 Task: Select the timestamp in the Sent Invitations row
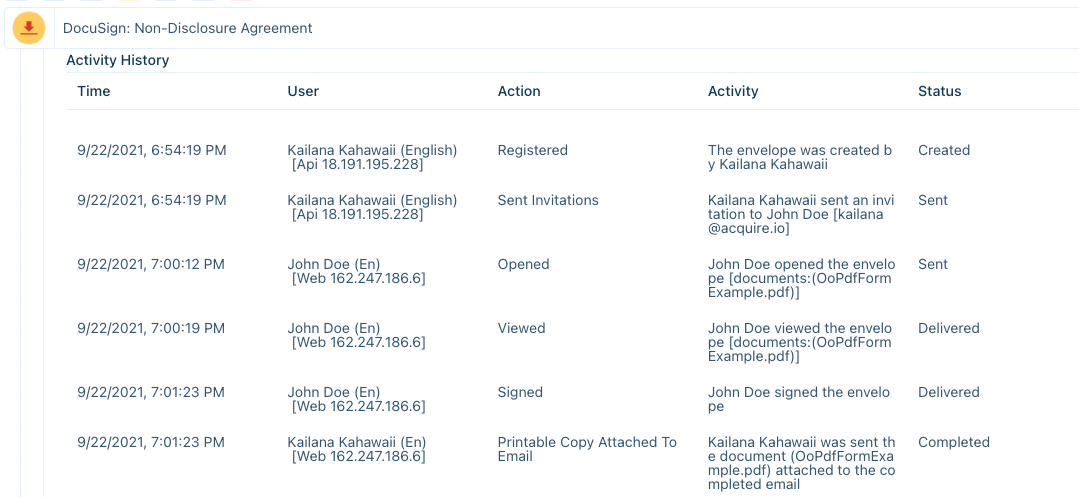coord(151,200)
